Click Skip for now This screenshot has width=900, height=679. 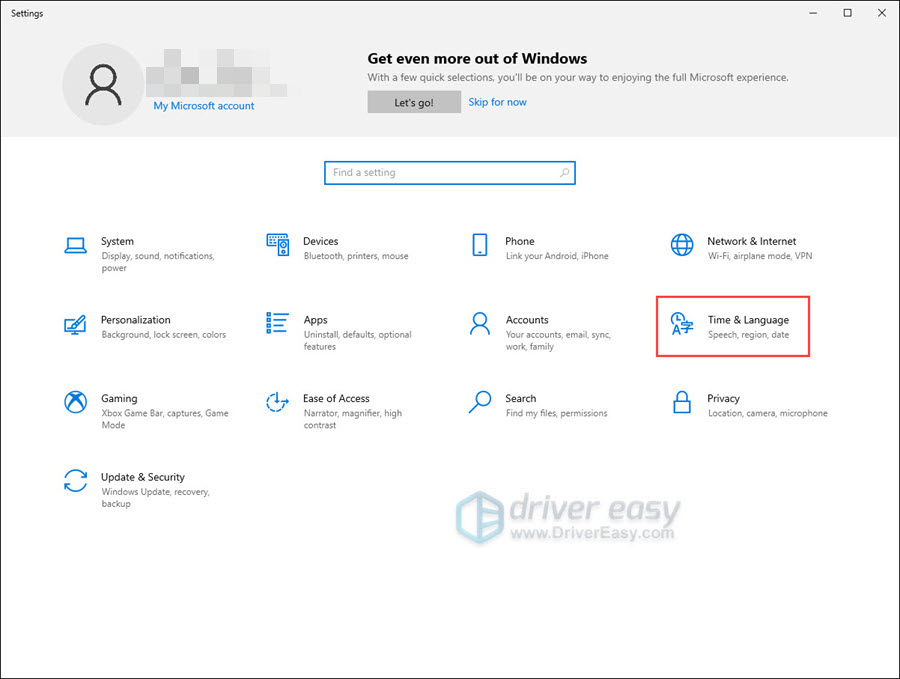pyautogui.click(x=497, y=101)
